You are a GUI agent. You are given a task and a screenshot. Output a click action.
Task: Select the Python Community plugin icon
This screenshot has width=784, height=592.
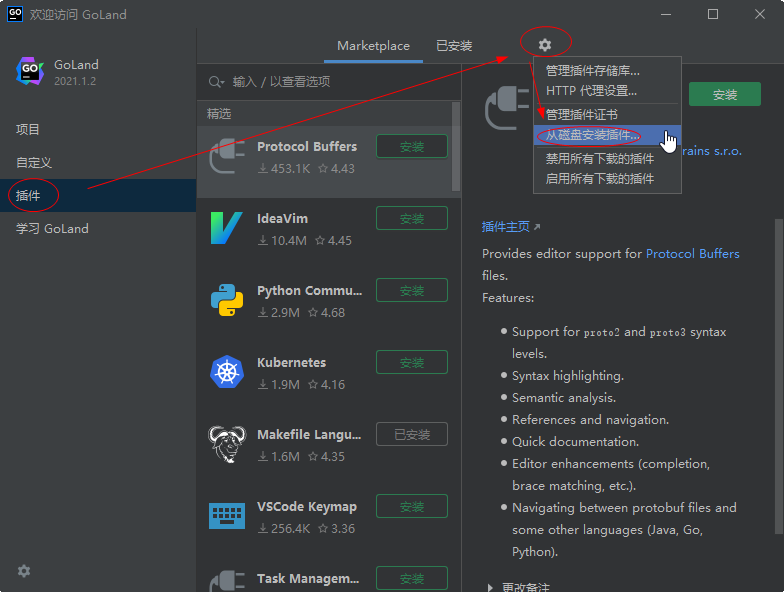click(x=227, y=300)
